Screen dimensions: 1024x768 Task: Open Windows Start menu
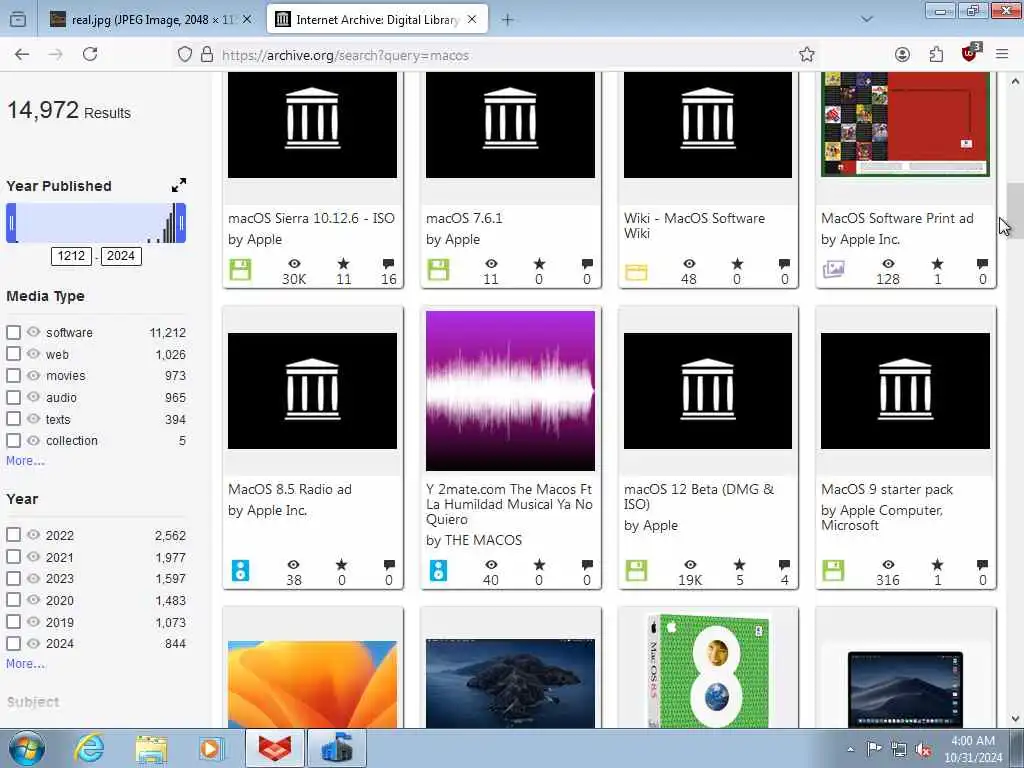click(27, 748)
